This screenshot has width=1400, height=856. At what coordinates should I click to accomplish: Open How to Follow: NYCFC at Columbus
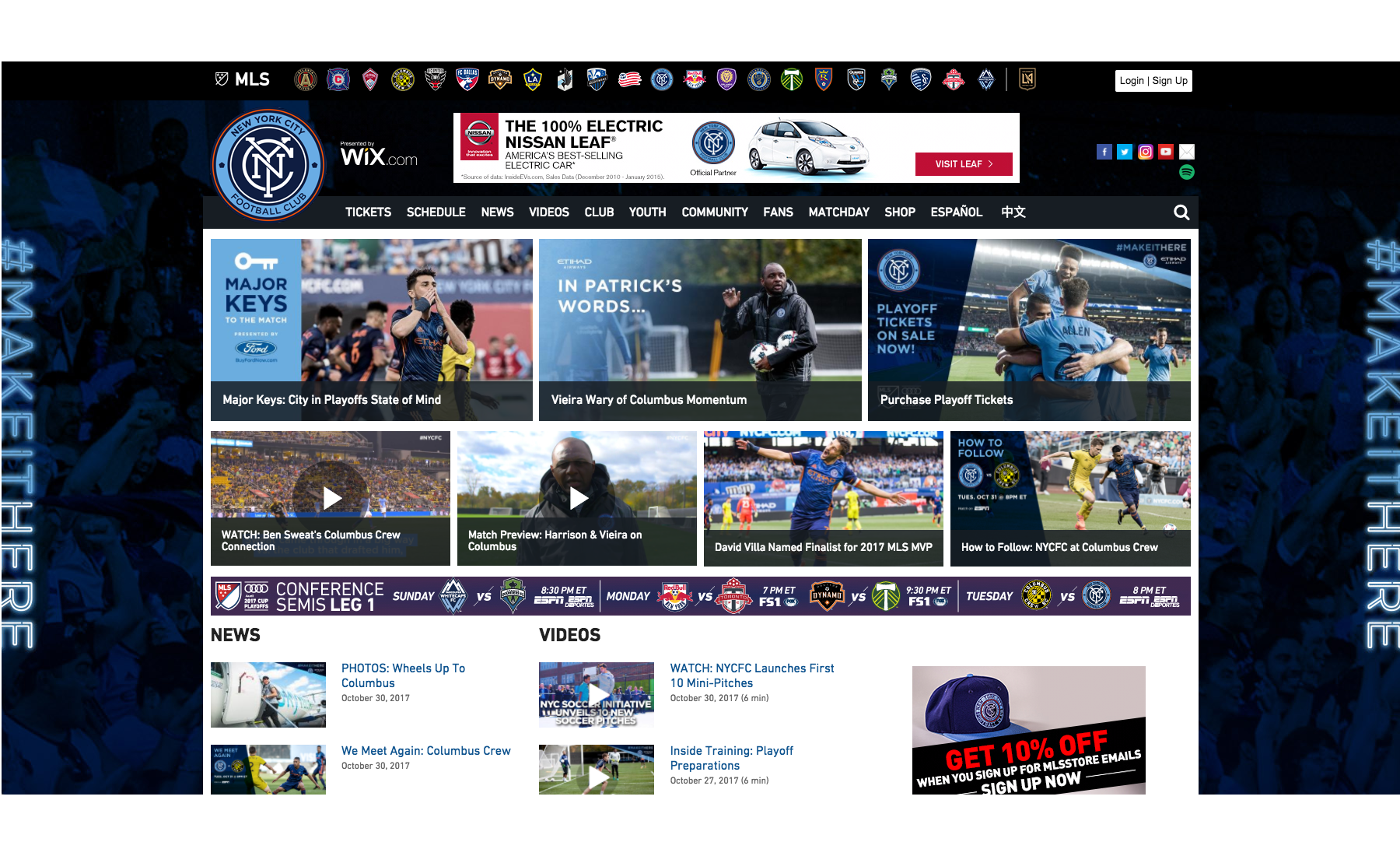[1070, 498]
